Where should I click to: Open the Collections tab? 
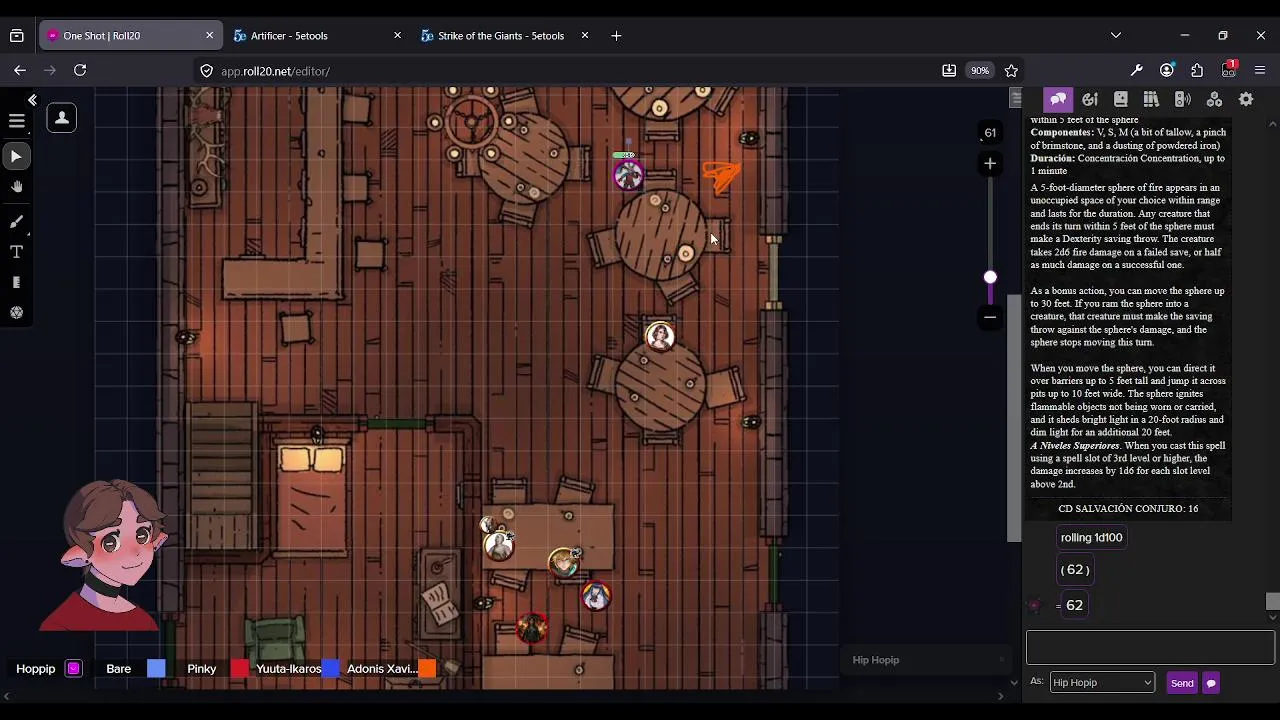(x=1214, y=99)
